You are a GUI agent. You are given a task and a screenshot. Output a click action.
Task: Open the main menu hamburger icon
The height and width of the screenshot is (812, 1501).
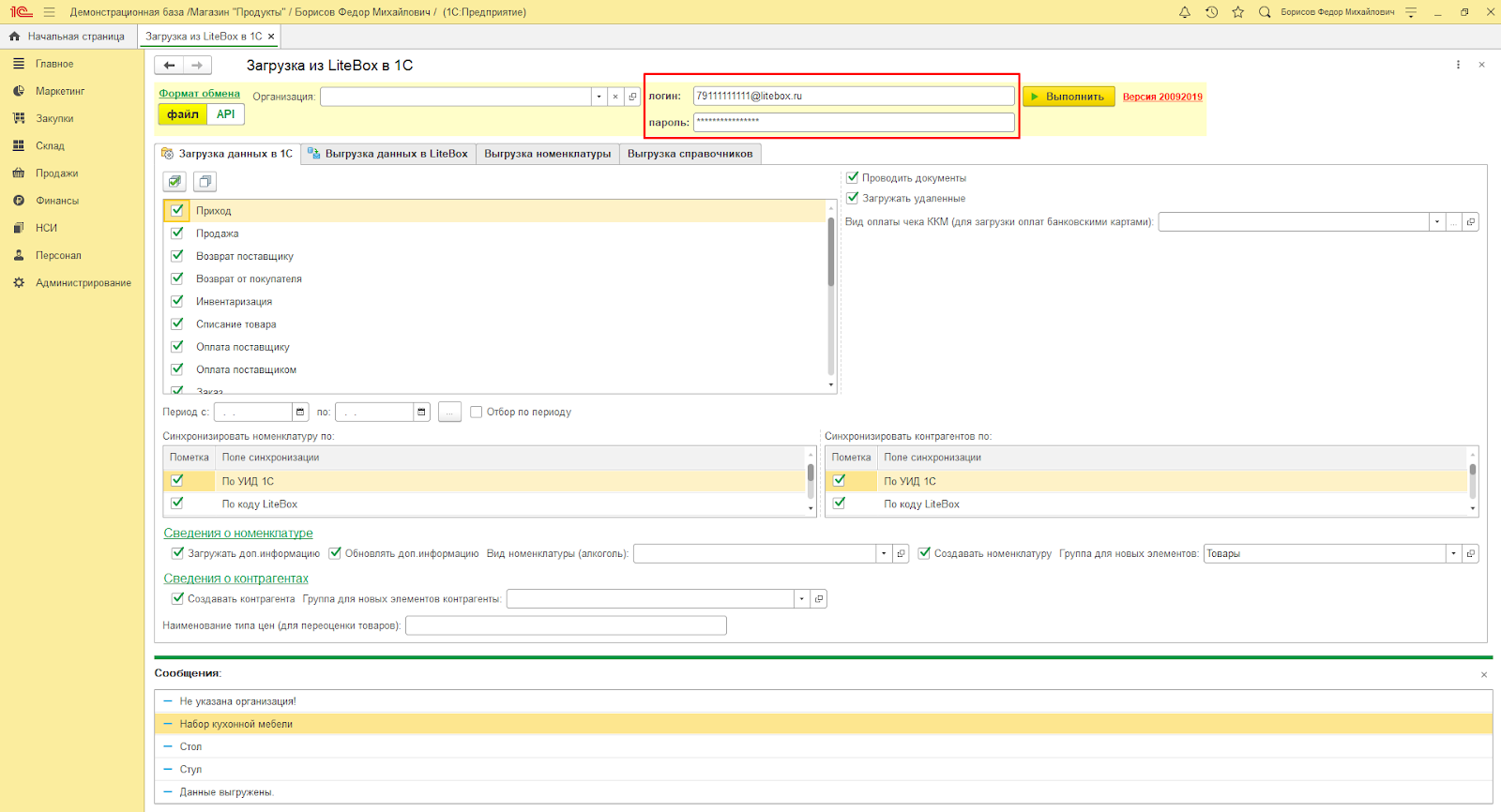pyautogui.click(x=49, y=12)
